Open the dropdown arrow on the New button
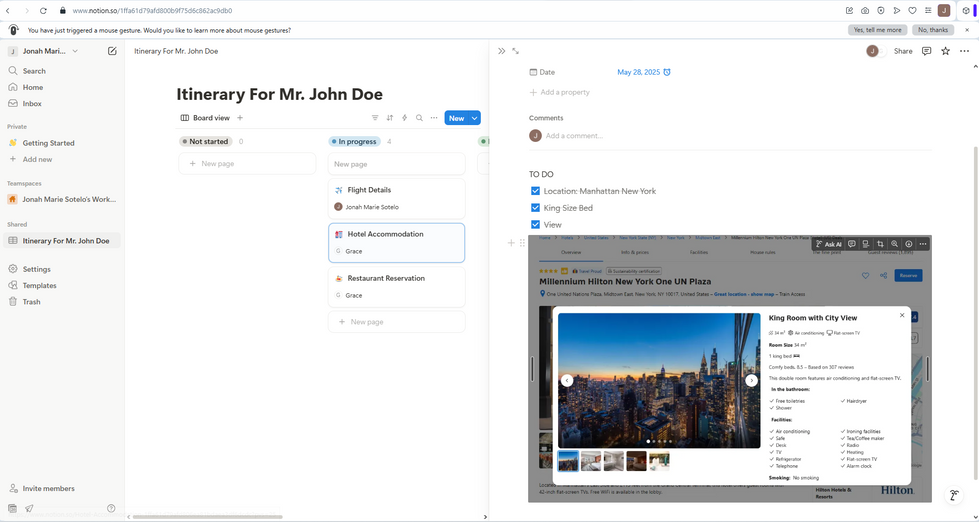 click(x=475, y=118)
